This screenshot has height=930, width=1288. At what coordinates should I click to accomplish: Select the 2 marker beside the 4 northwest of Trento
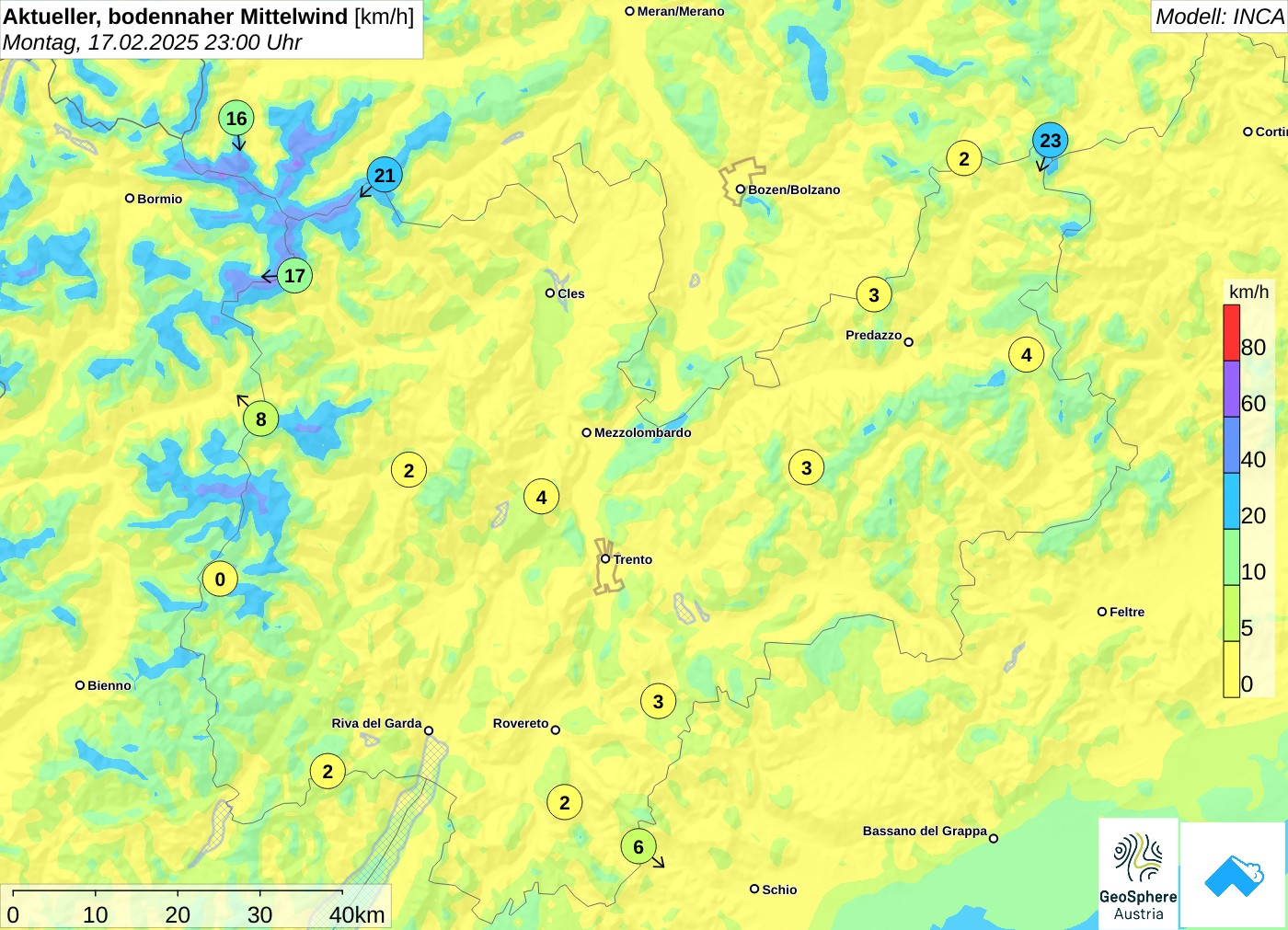(409, 470)
